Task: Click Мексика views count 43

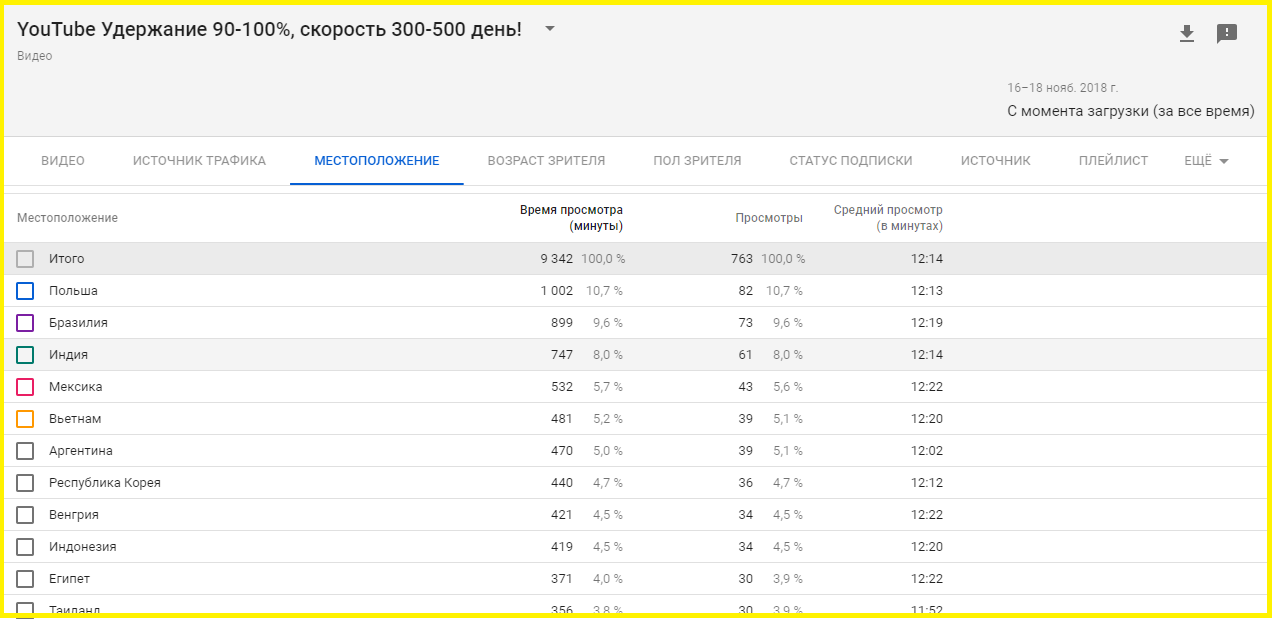Action: pos(745,387)
